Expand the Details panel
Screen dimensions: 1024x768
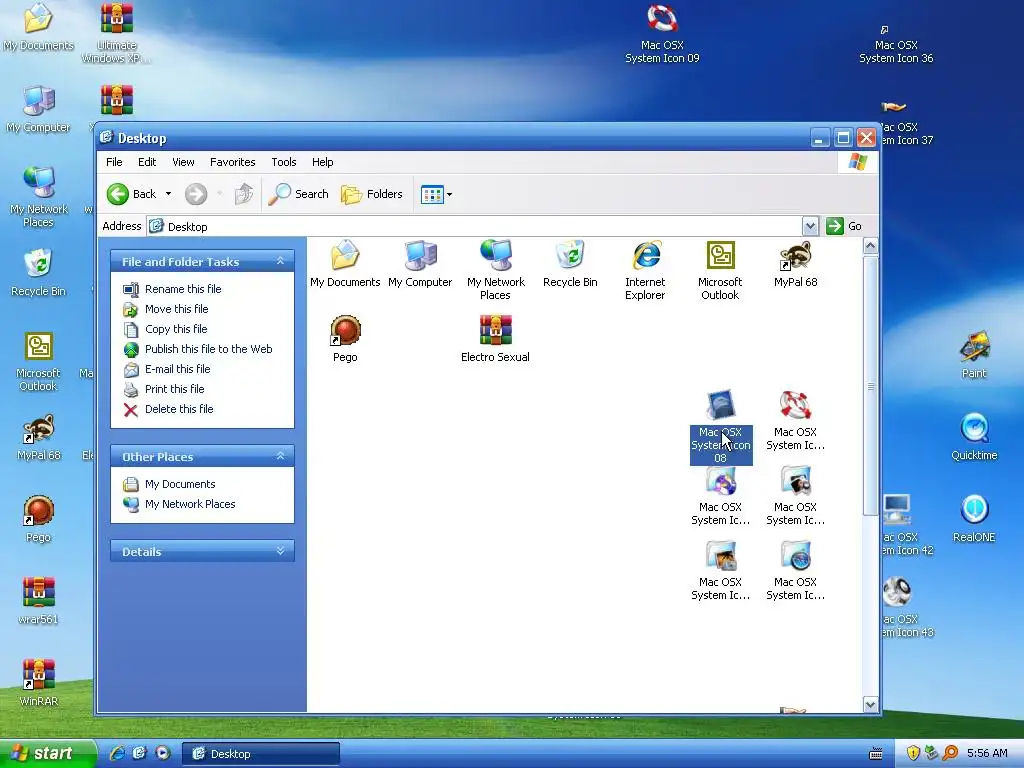[280, 551]
